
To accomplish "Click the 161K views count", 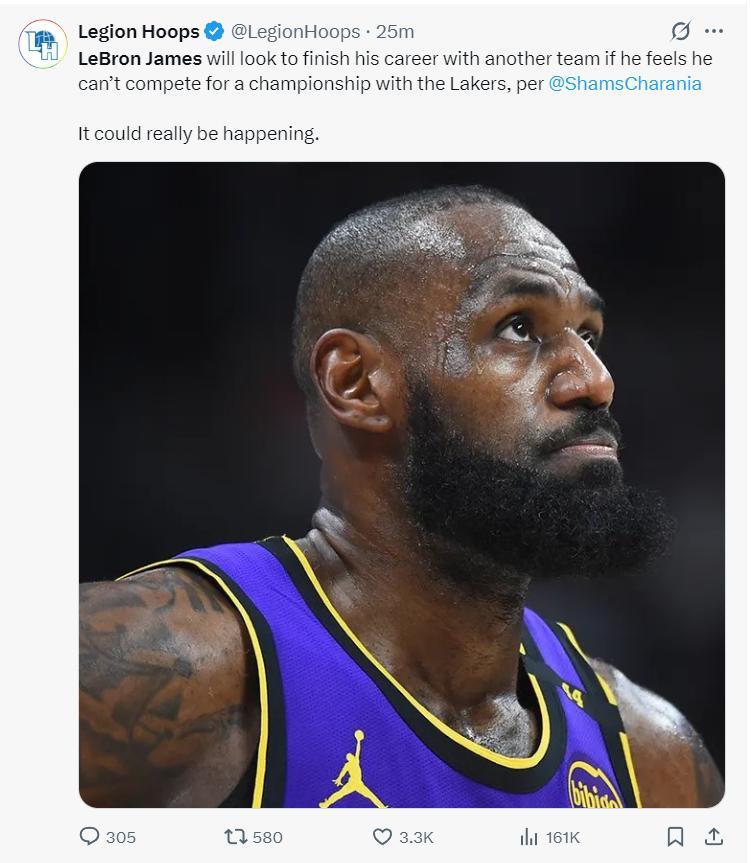I will pyautogui.click(x=563, y=838).
